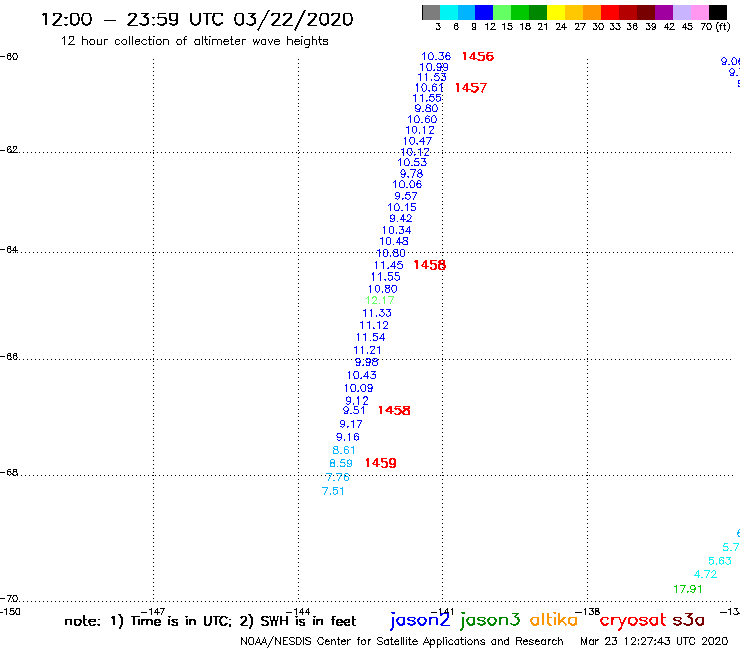
Task: Select the wave height reading 11.53
Action: pos(432,77)
